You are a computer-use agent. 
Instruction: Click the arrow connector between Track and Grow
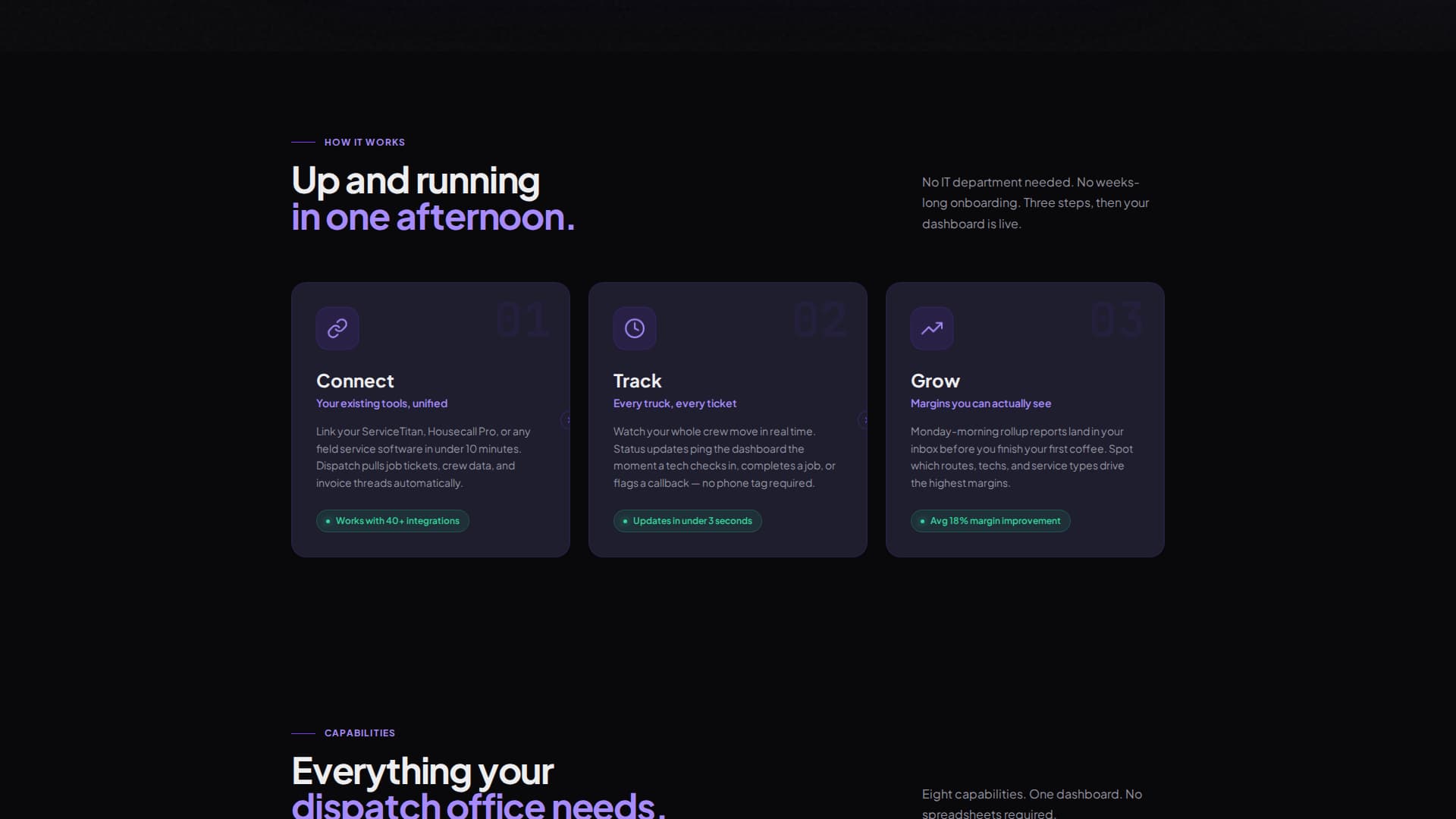[863, 419]
